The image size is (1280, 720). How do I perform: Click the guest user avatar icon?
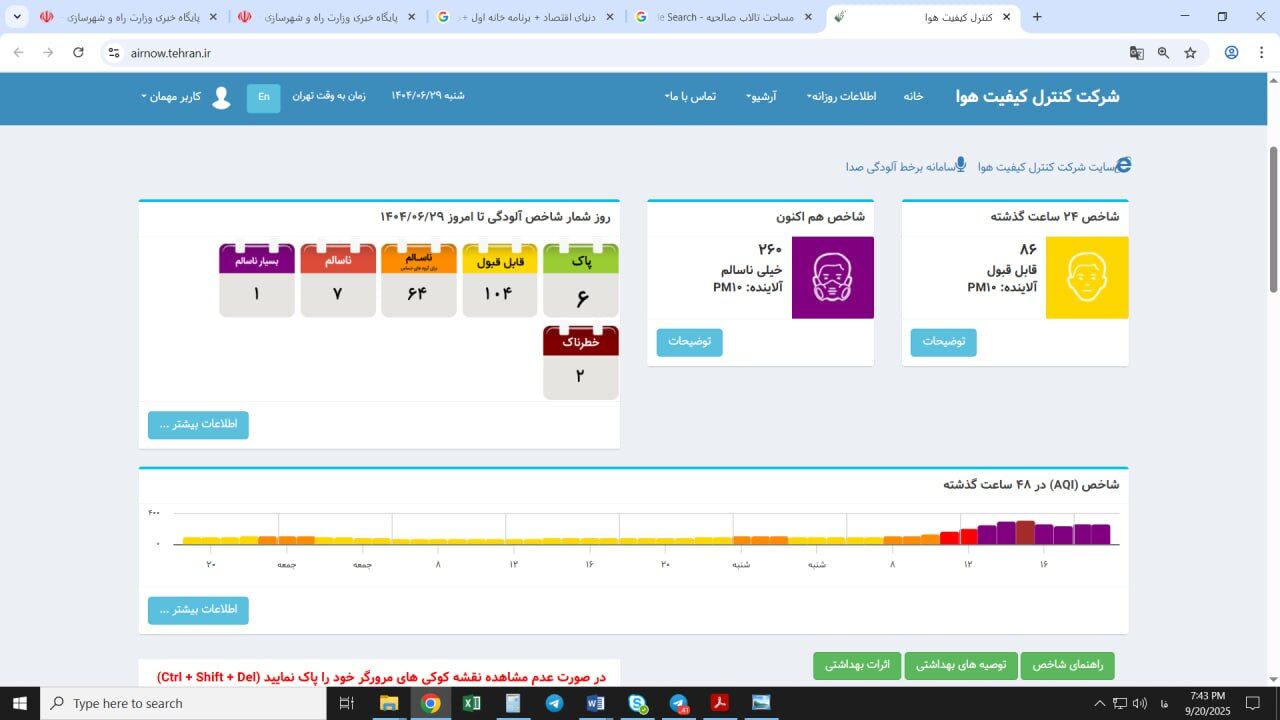[x=221, y=97]
